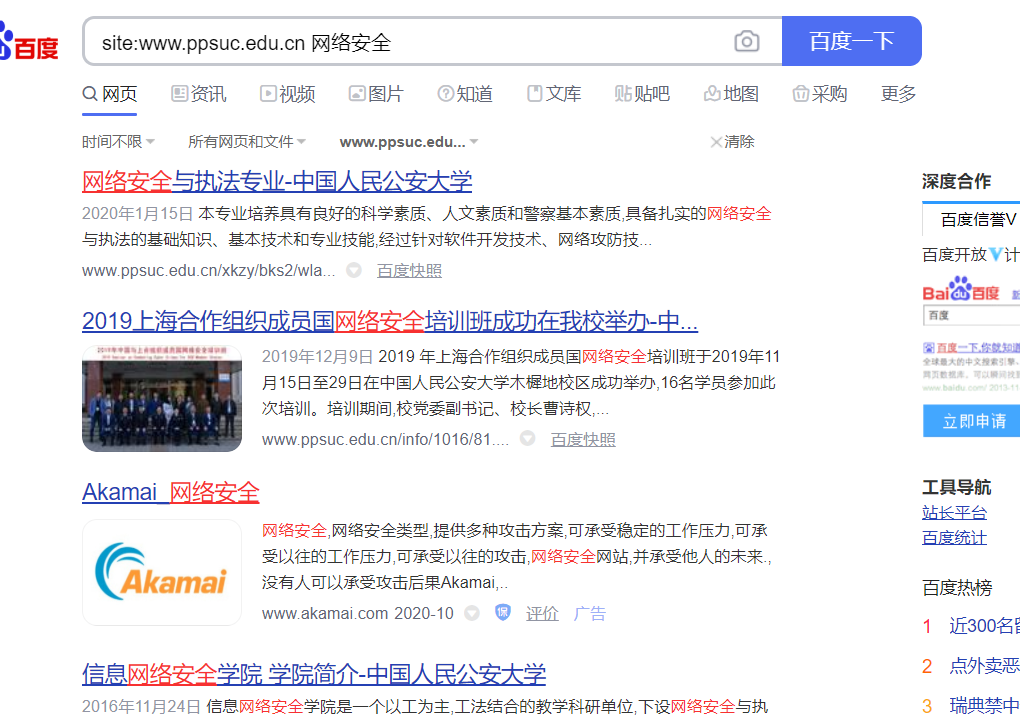Open the 更多 menu
The height and width of the screenshot is (716, 1020).
pos(898,94)
